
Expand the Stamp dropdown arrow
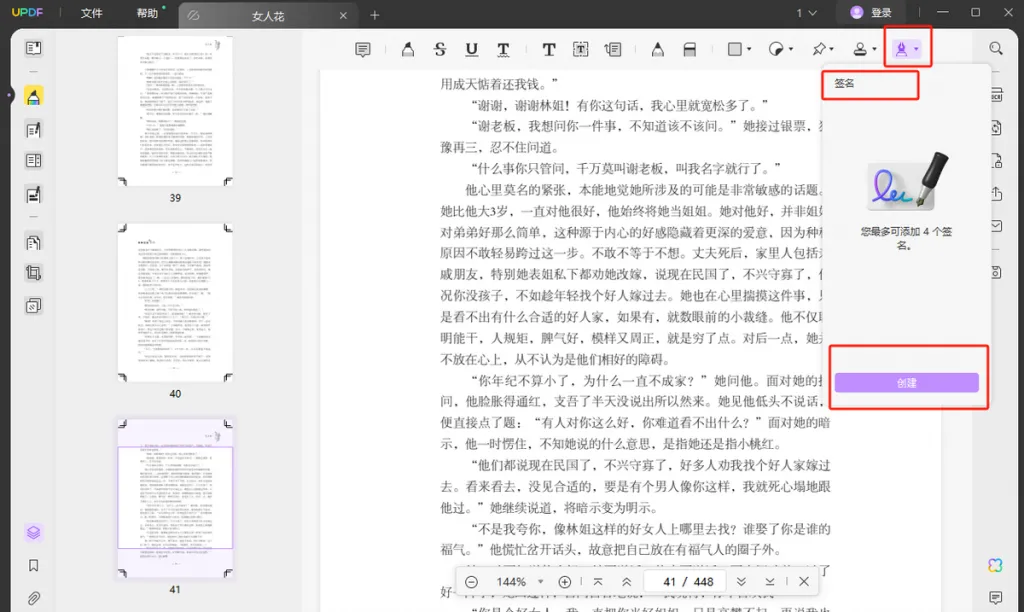click(x=874, y=49)
